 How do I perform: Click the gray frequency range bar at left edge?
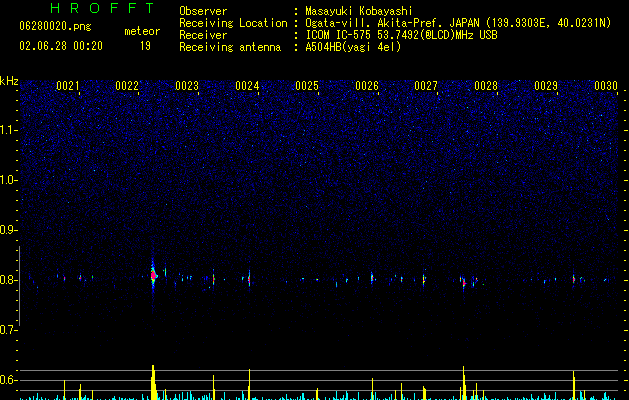[20, 286]
